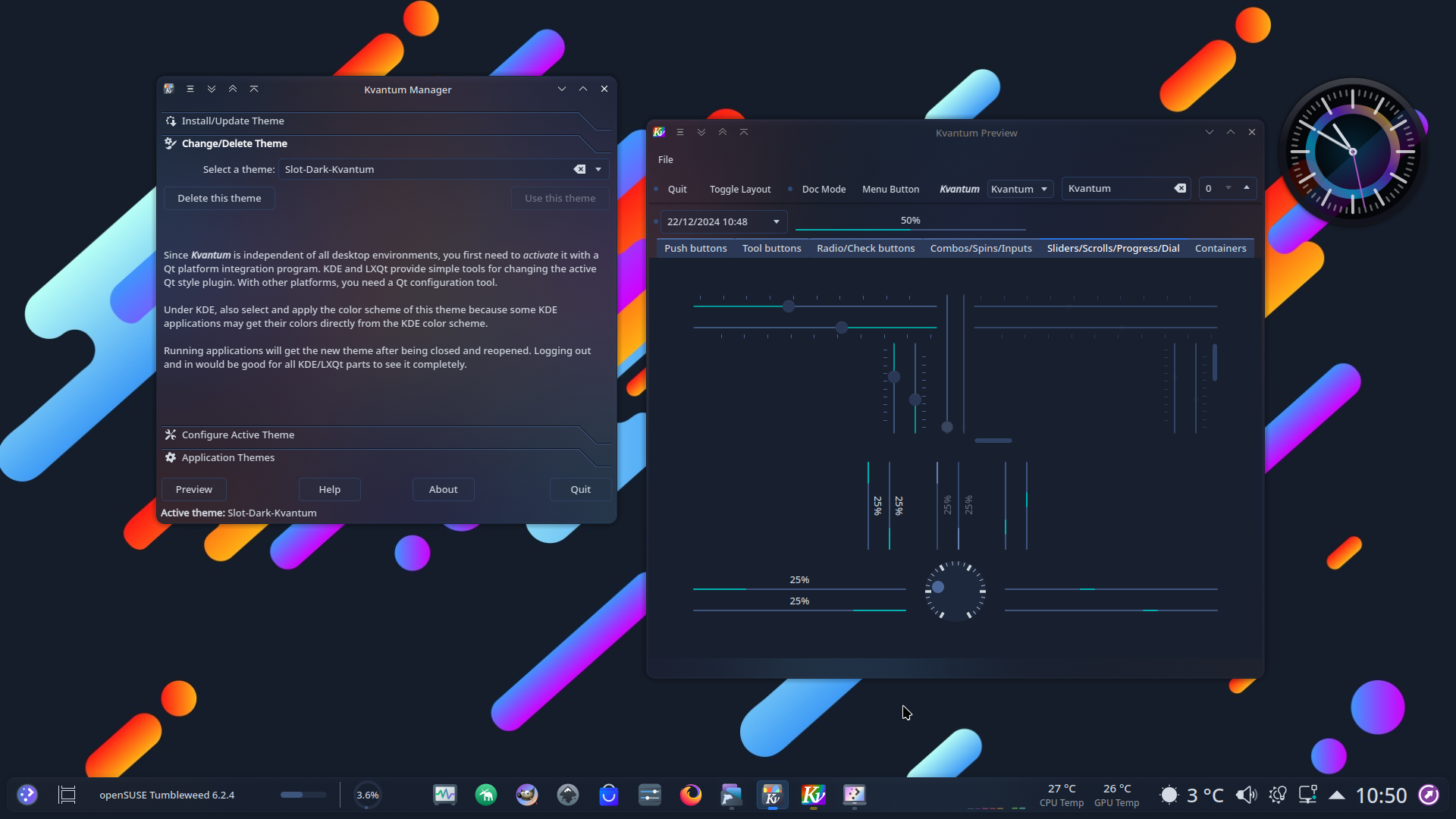
Task: Open the Select a theme dropdown arrow
Action: [598, 169]
